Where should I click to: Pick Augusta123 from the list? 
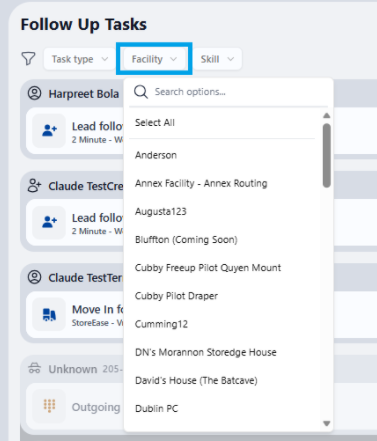point(161,211)
